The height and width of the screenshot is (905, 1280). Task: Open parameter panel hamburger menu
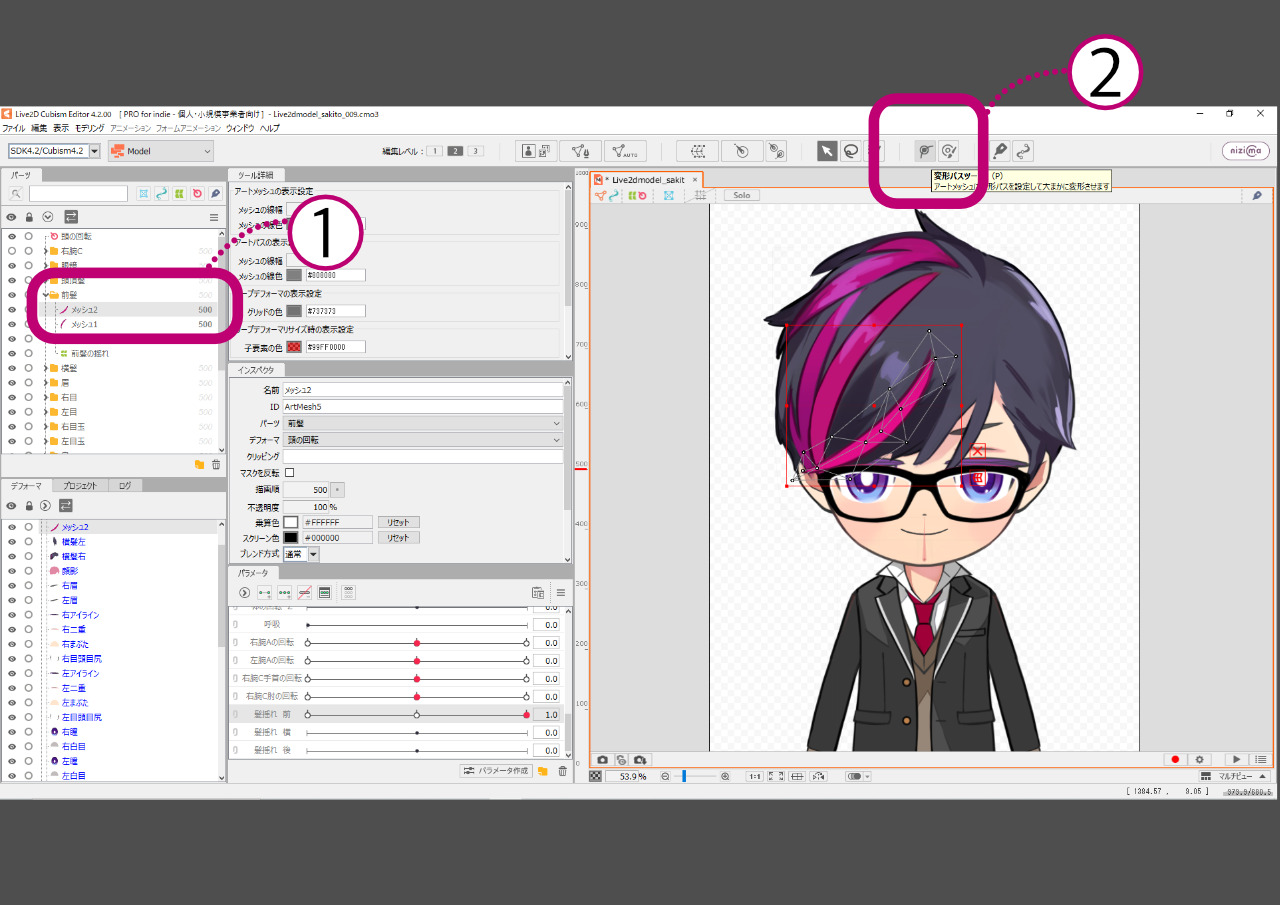click(561, 592)
